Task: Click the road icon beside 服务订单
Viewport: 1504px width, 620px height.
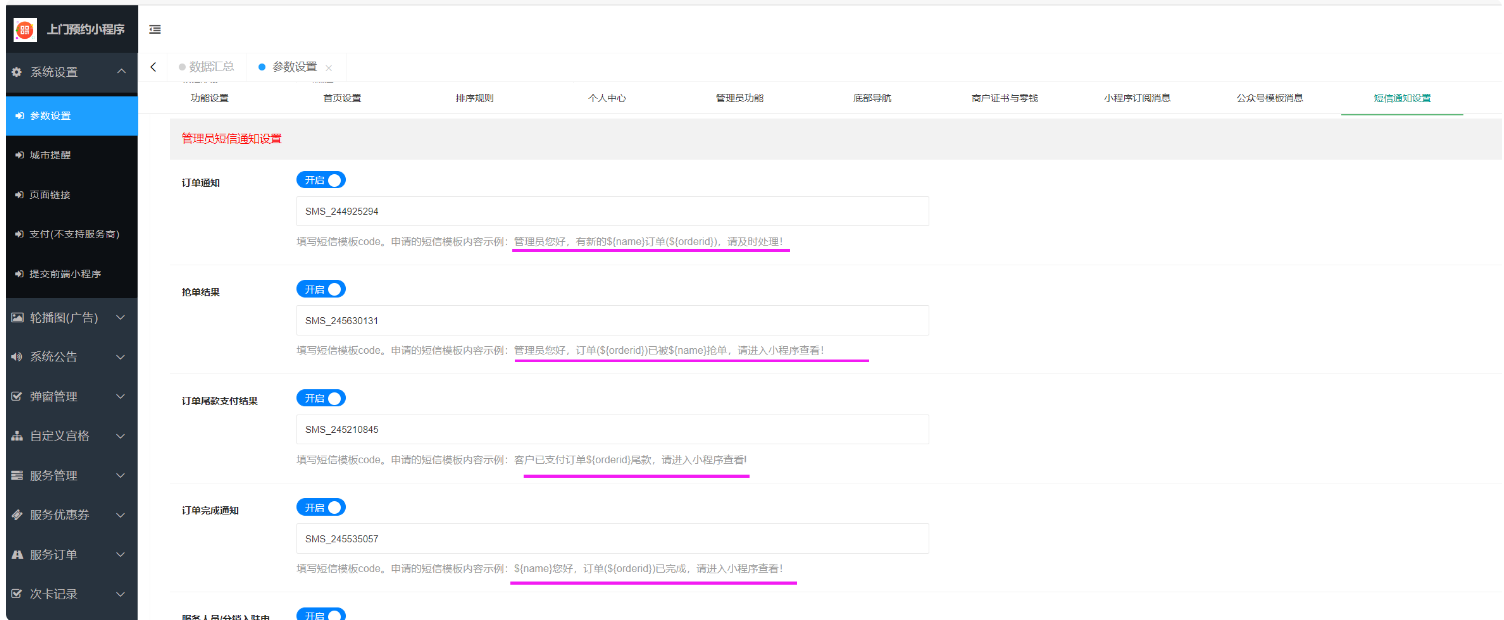Action: point(17,554)
